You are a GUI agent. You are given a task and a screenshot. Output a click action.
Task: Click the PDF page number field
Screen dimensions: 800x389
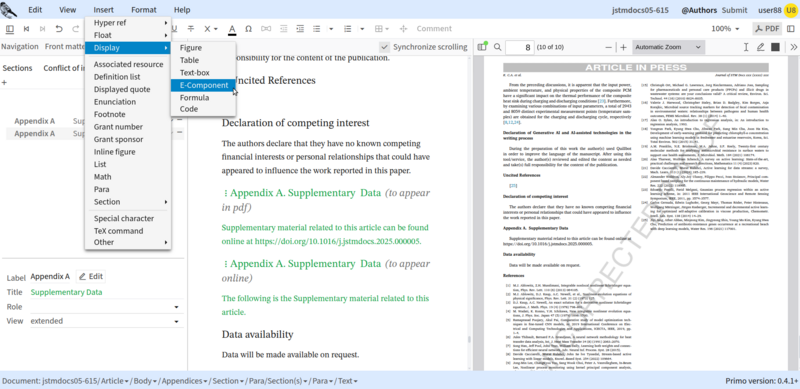[519, 47]
